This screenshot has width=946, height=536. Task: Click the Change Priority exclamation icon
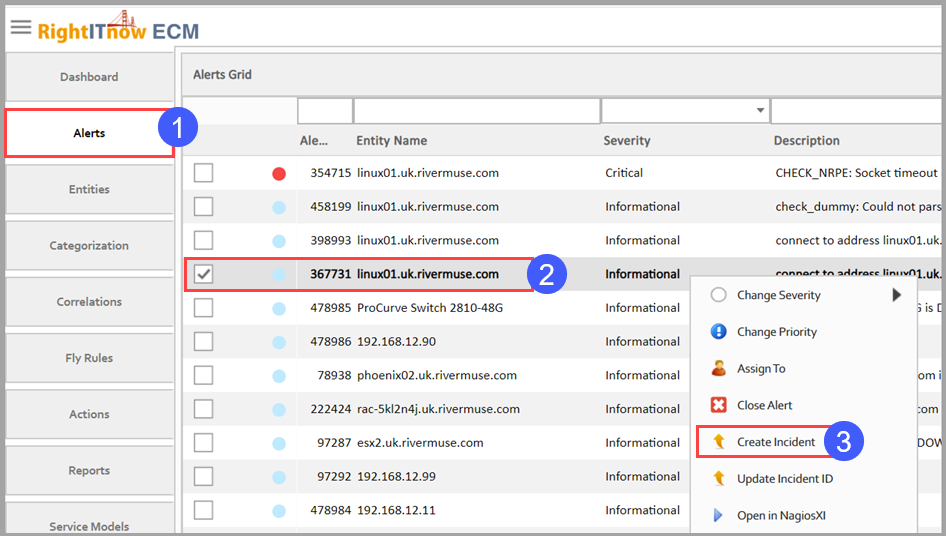[719, 331]
